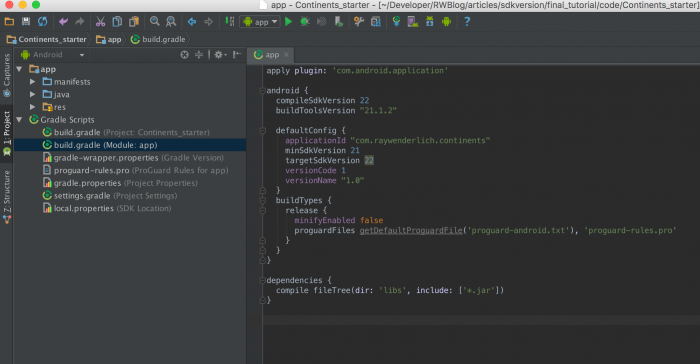The image size is (700, 364).
Task: Expand the res folder
Action: point(33,107)
